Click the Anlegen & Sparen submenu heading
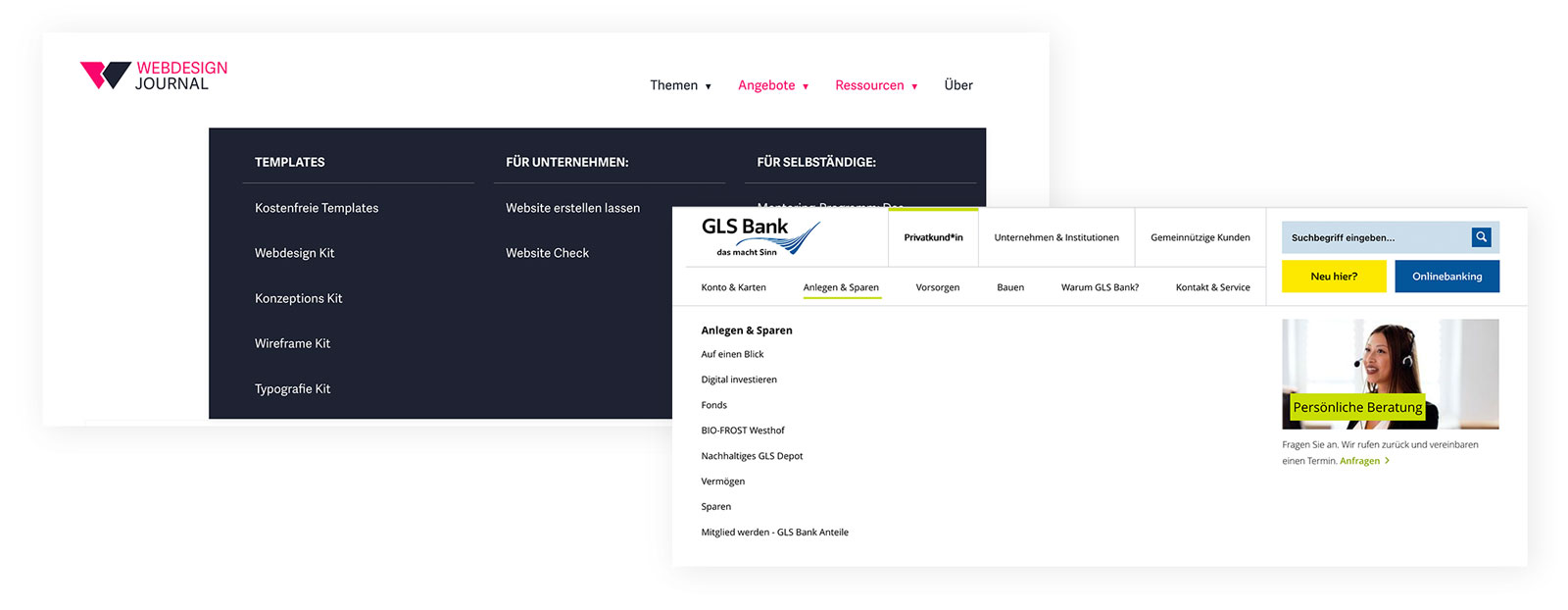Image resolution: width=1568 pixels, height=610 pixels. pyautogui.click(x=747, y=330)
